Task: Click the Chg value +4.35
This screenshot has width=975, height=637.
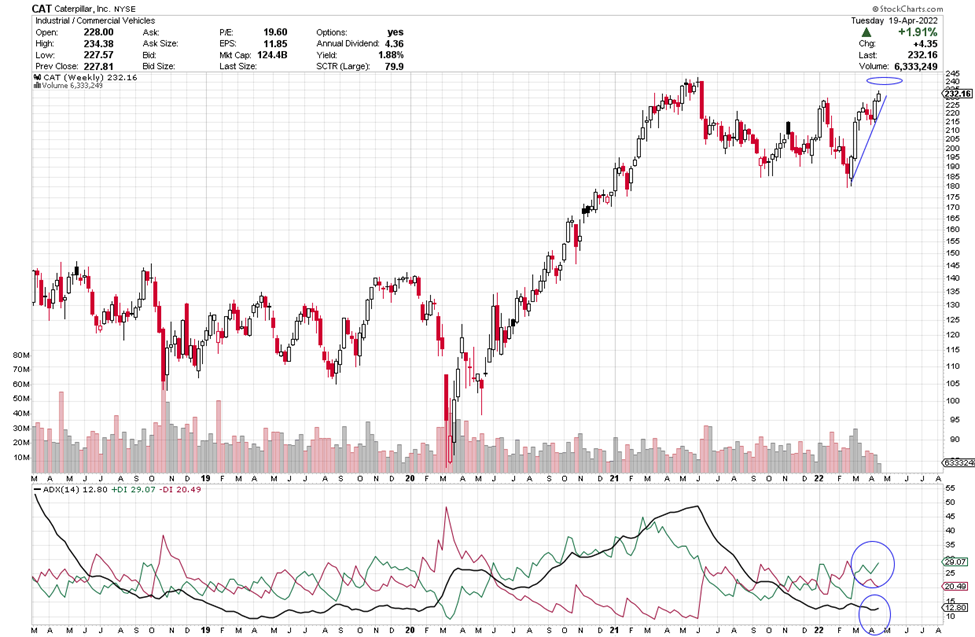Action: pyautogui.click(x=925, y=44)
